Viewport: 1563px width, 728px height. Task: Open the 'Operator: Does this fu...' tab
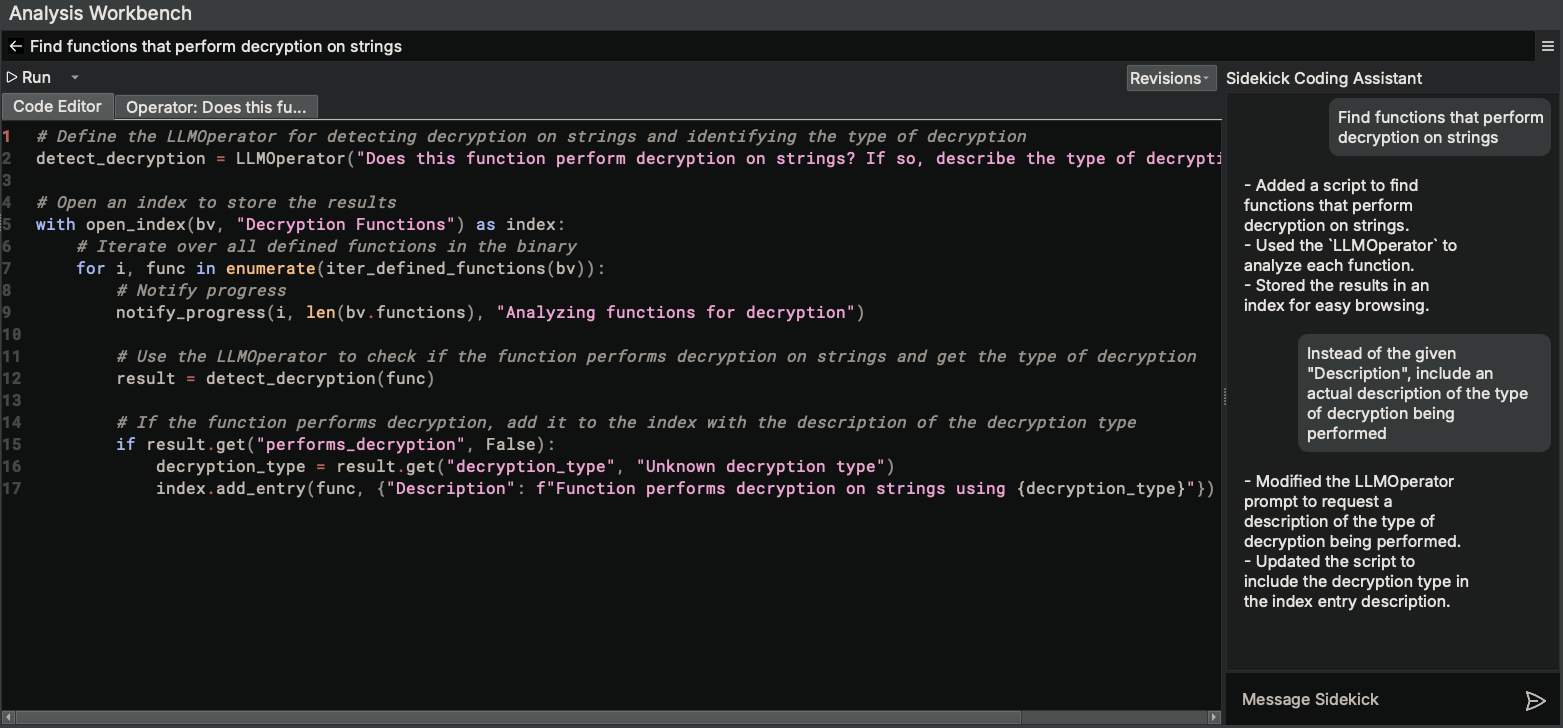[x=216, y=107]
